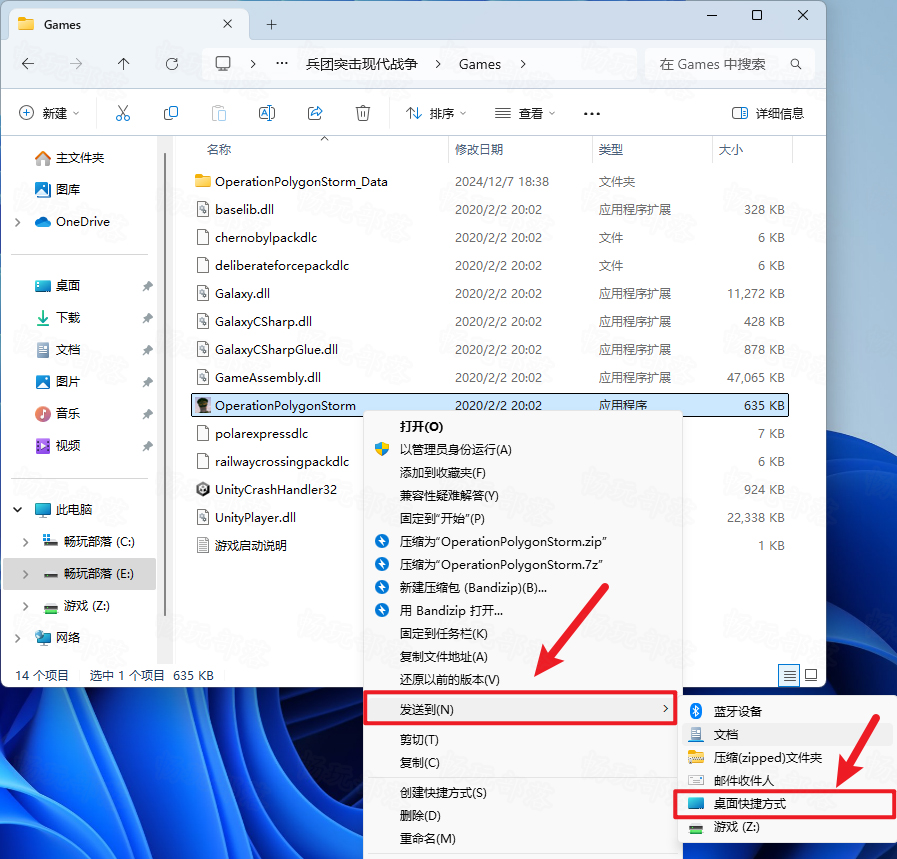Open Gallery in the sidebar
Image resolution: width=897 pixels, height=859 pixels.
[x=57, y=189]
